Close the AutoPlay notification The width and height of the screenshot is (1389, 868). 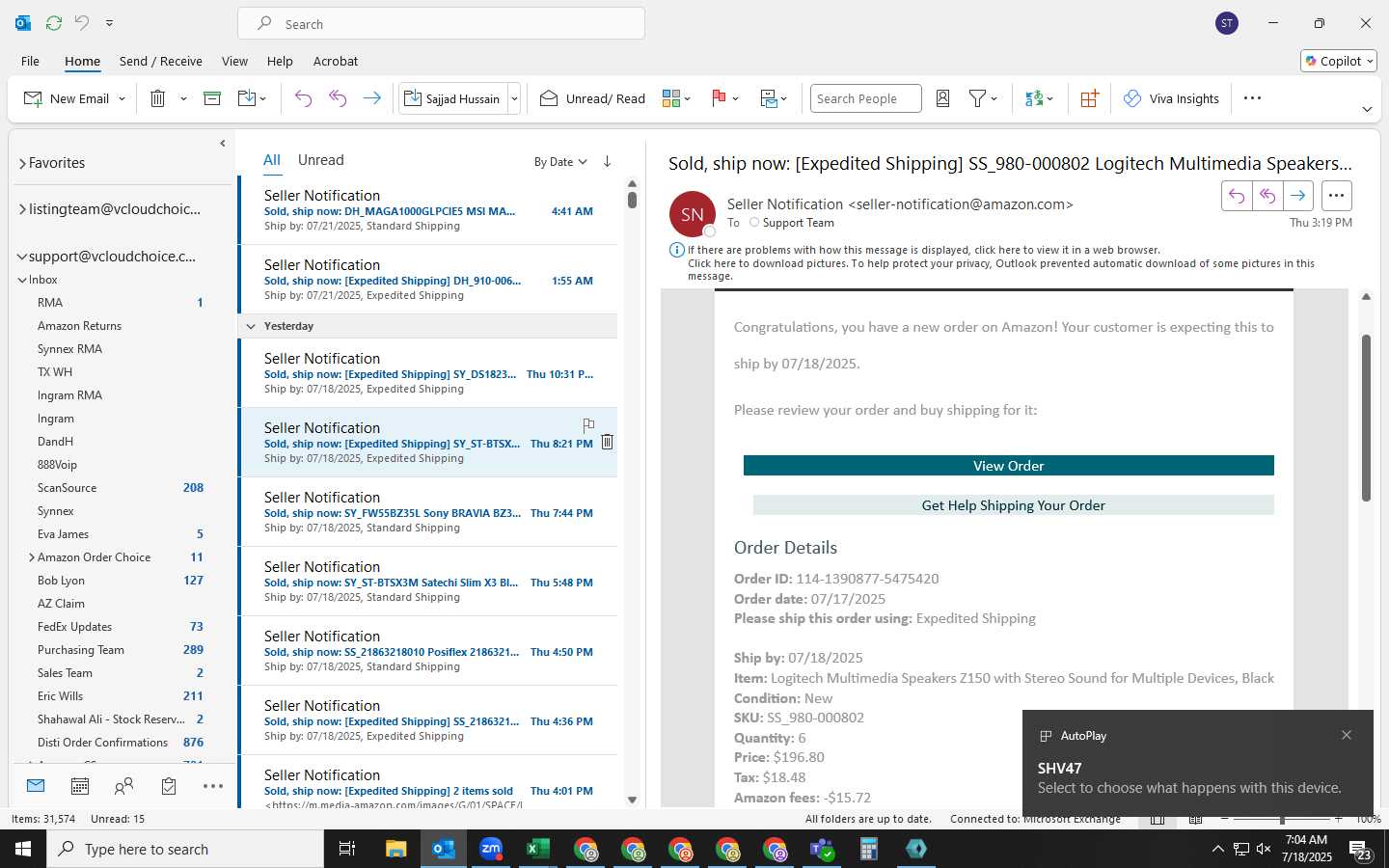(x=1347, y=735)
